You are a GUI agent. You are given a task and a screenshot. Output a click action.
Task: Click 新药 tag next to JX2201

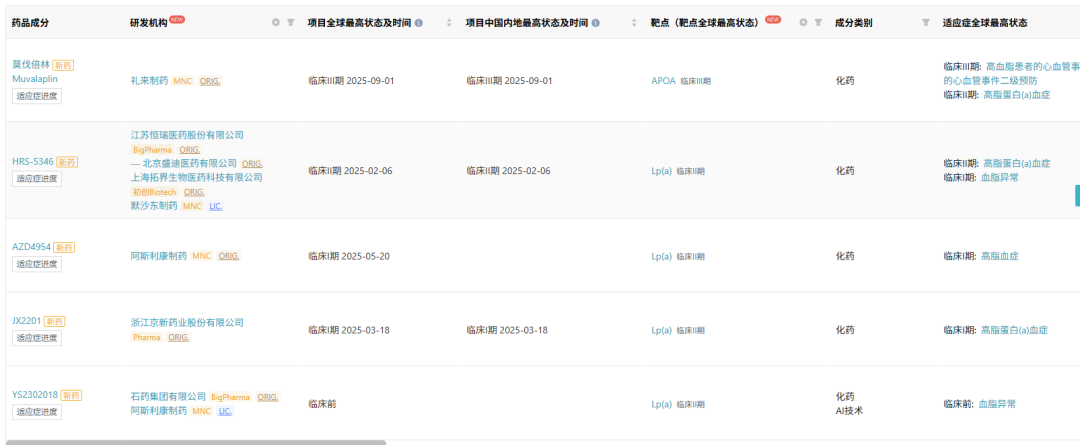point(55,321)
